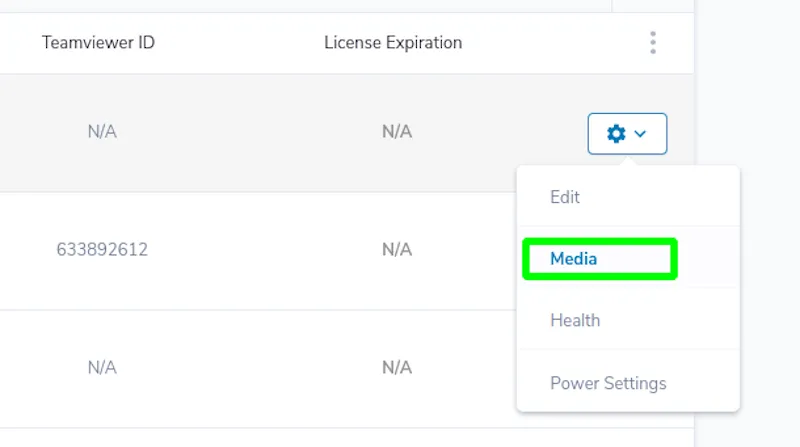Click the Teamviewer ID 633892612 cell
Viewport: 800px width, 447px height.
click(x=102, y=250)
